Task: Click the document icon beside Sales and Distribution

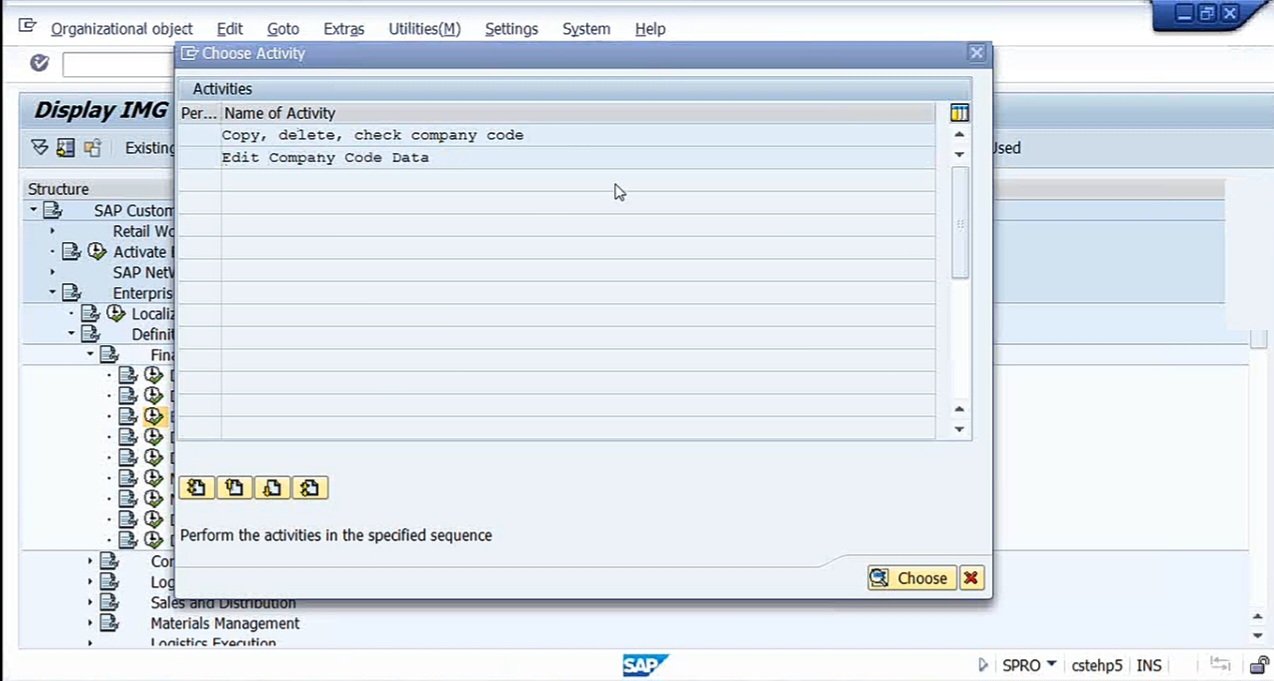Action: [109, 602]
